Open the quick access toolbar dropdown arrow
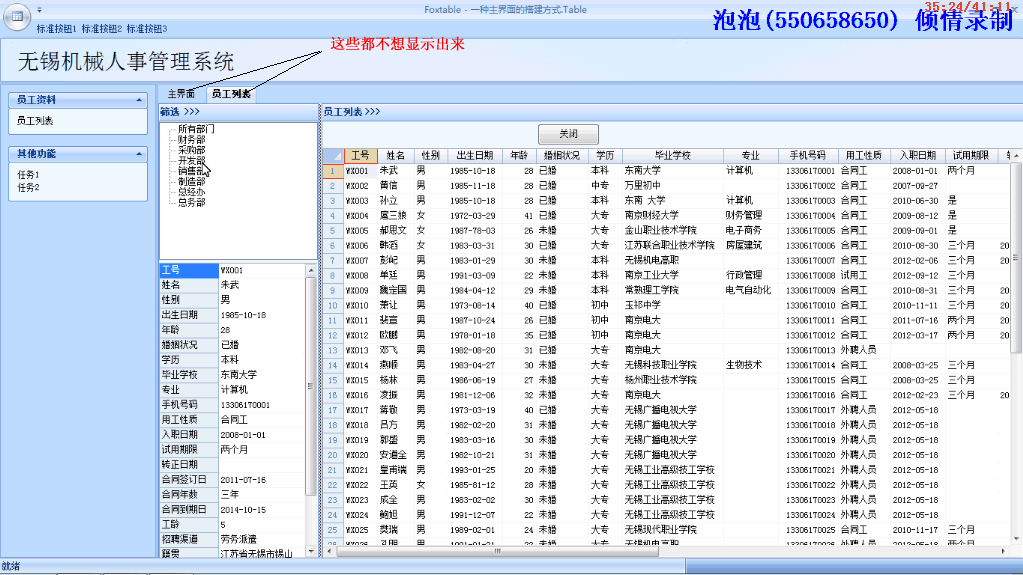This screenshot has width=1023, height=575. click(39, 10)
